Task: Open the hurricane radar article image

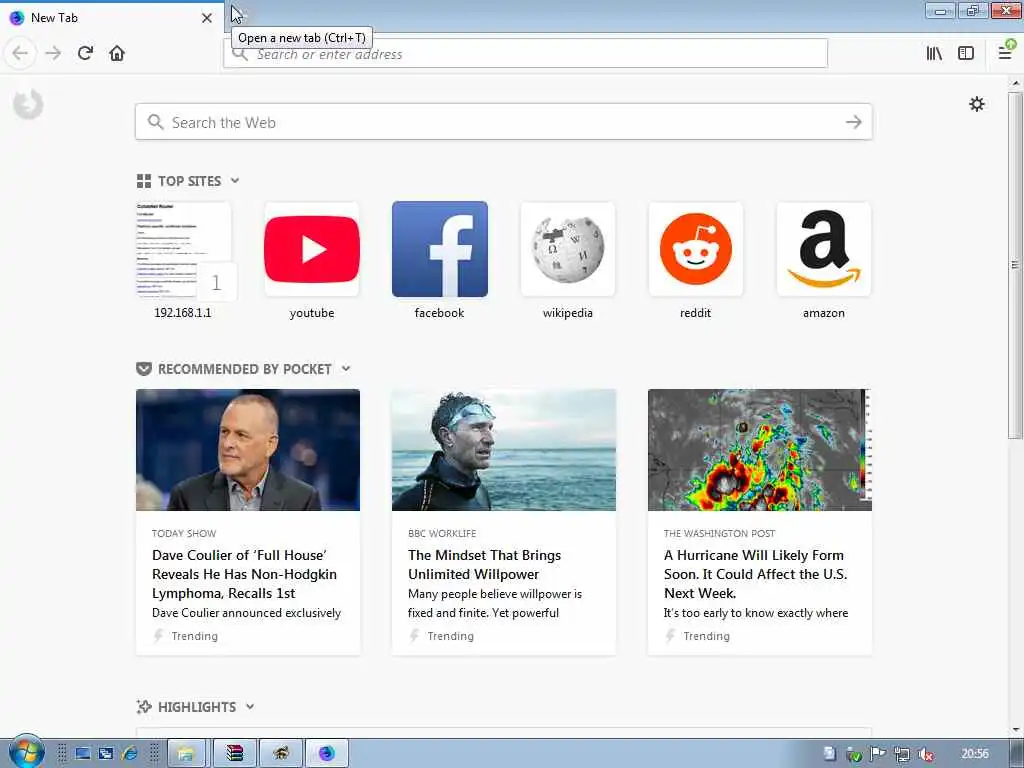Action: pyautogui.click(x=760, y=450)
